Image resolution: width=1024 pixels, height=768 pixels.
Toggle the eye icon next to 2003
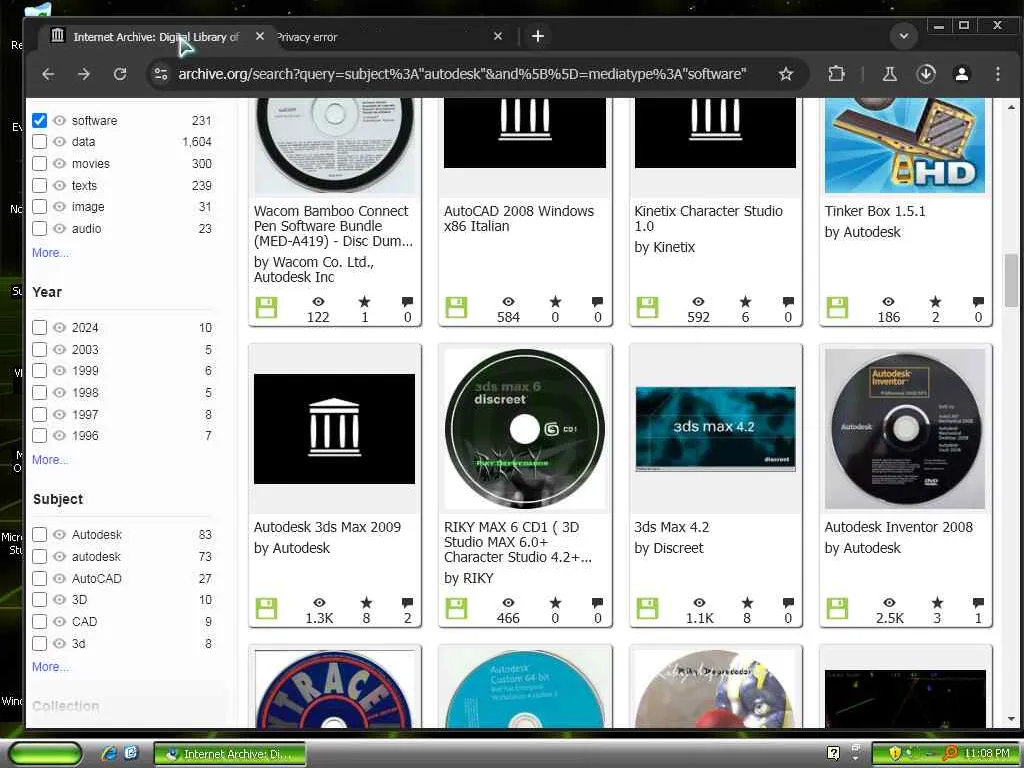click(59, 349)
